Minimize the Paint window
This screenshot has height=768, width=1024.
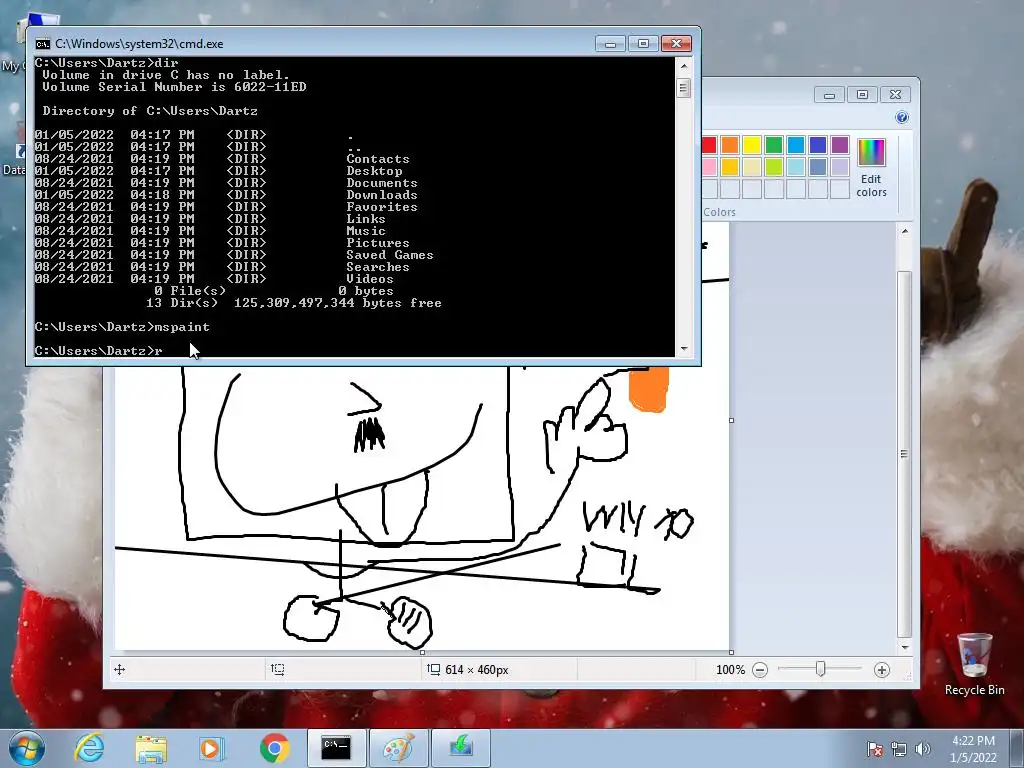pyautogui.click(x=829, y=95)
